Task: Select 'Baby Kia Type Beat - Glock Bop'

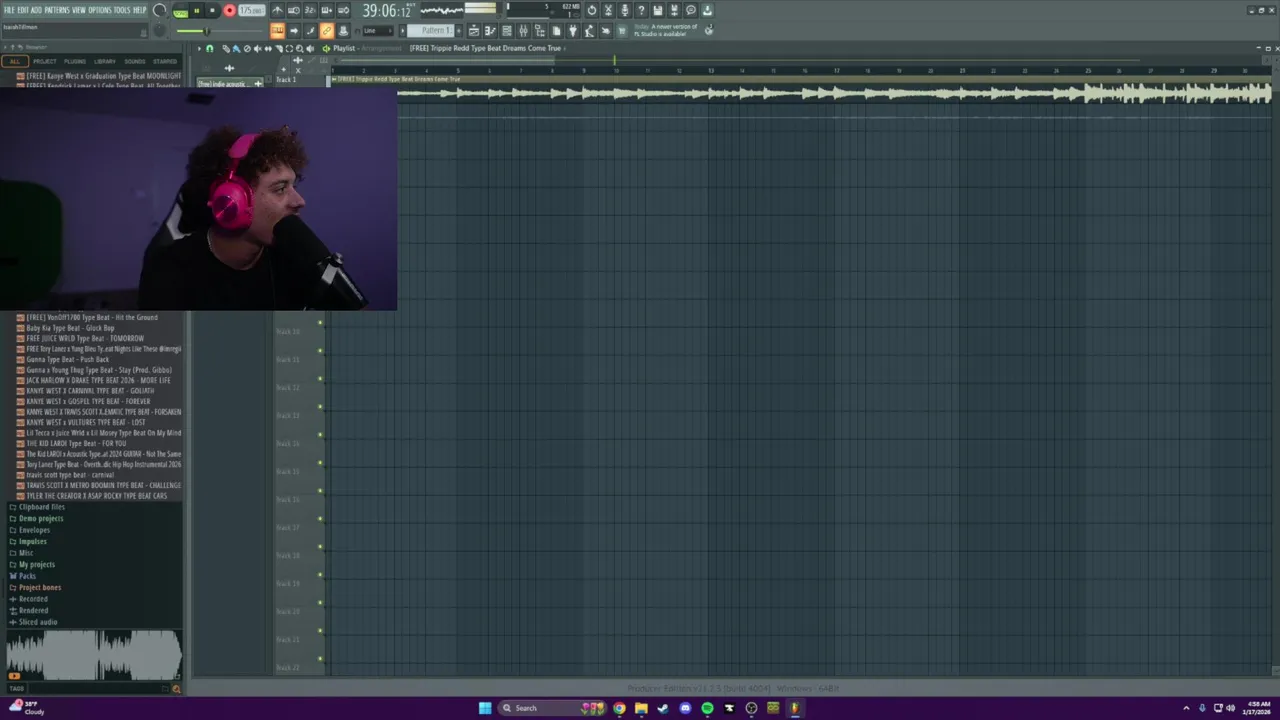Action: [x=70, y=328]
